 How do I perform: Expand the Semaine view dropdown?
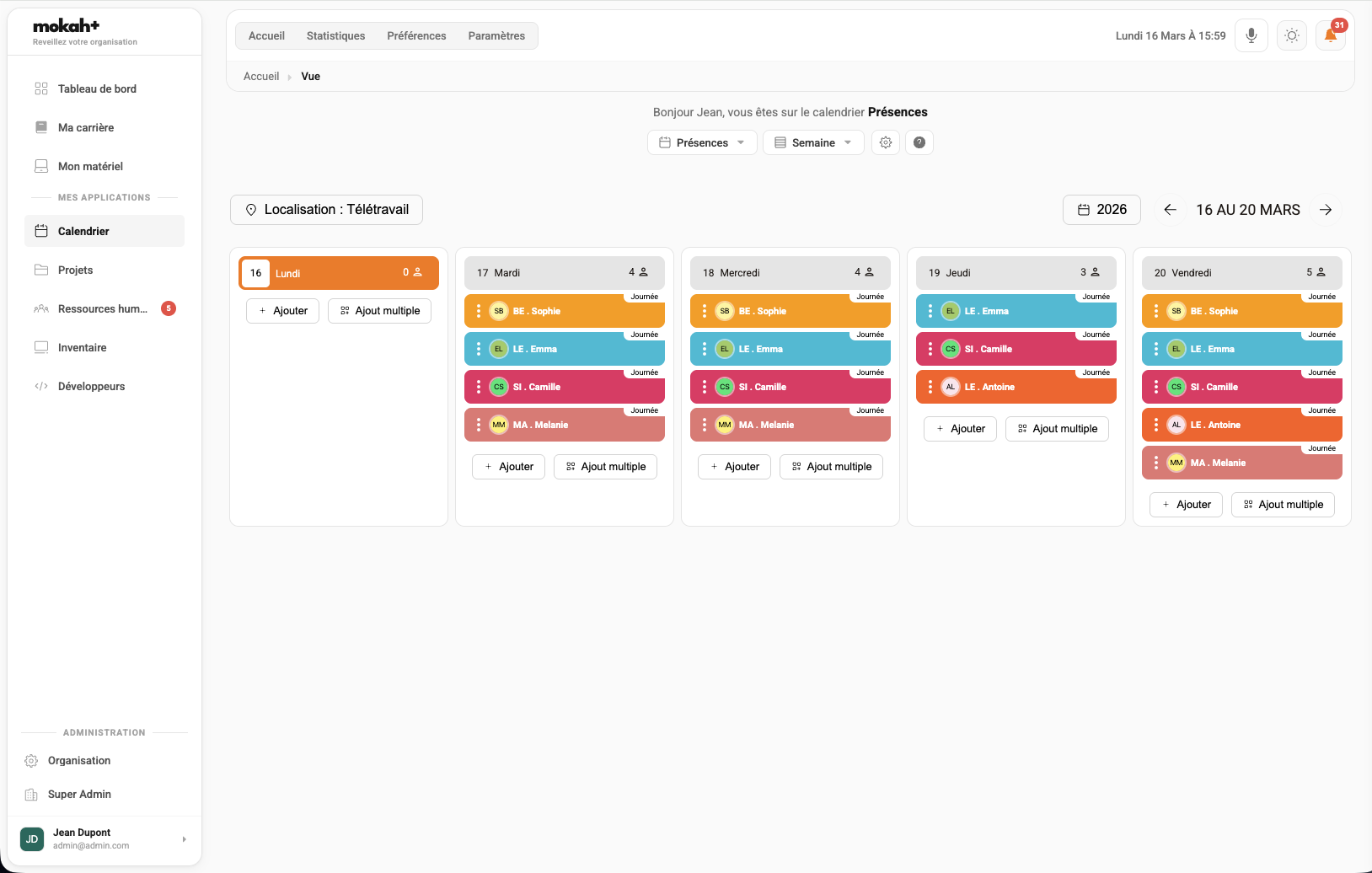click(812, 142)
